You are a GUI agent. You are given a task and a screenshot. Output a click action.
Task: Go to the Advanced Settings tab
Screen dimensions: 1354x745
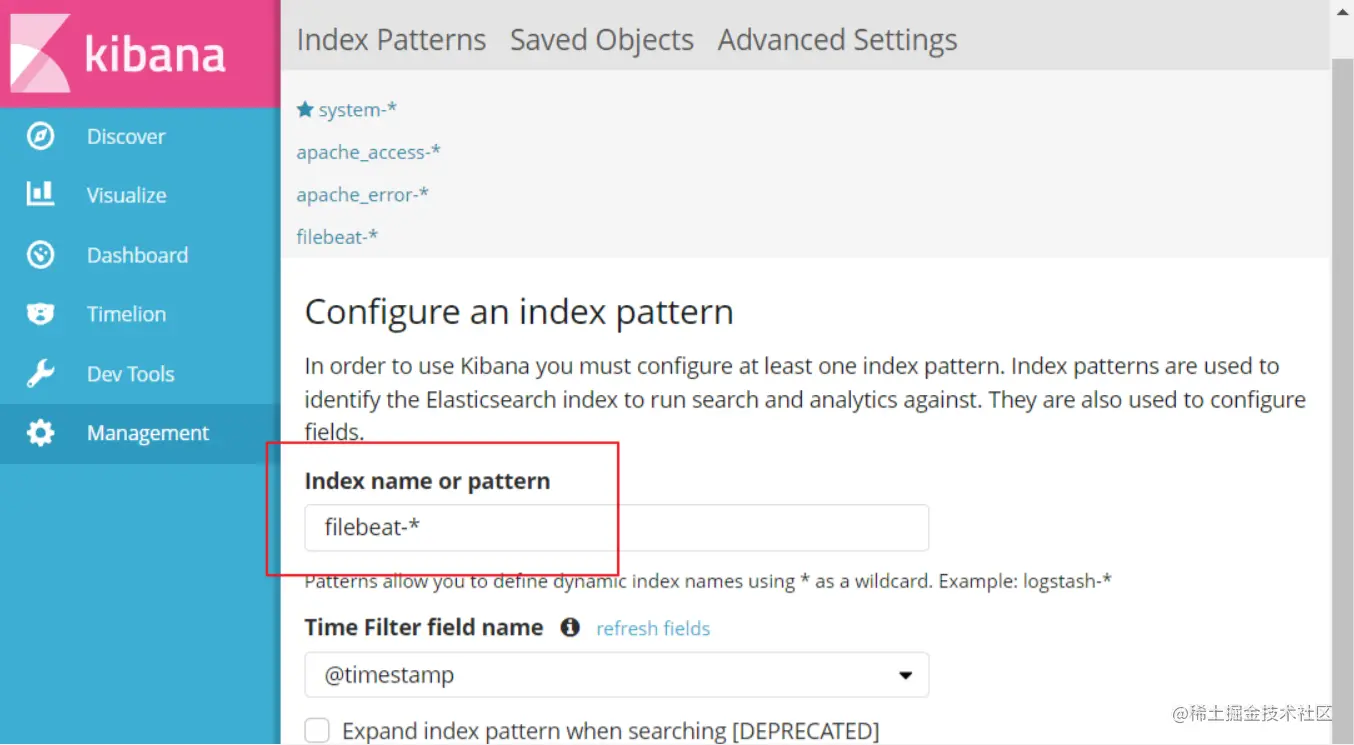click(837, 40)
